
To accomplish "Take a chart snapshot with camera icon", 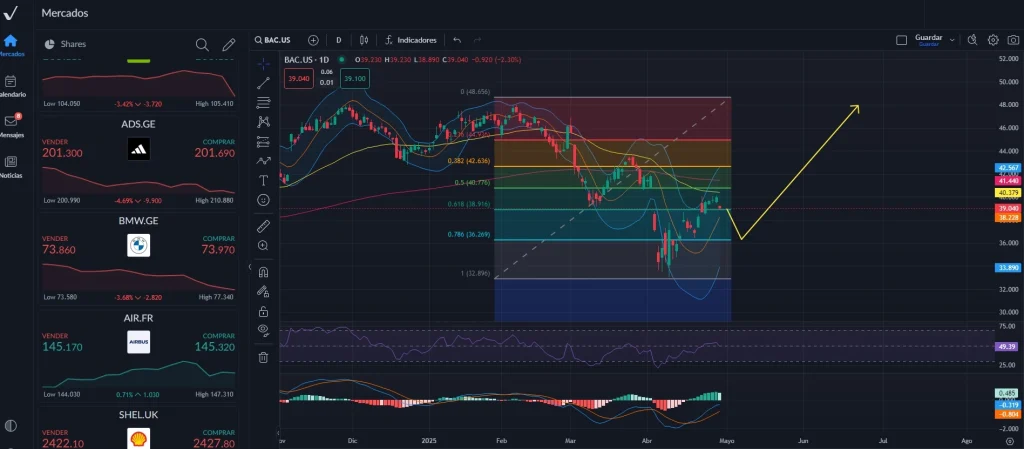I will pos(1013,40).
